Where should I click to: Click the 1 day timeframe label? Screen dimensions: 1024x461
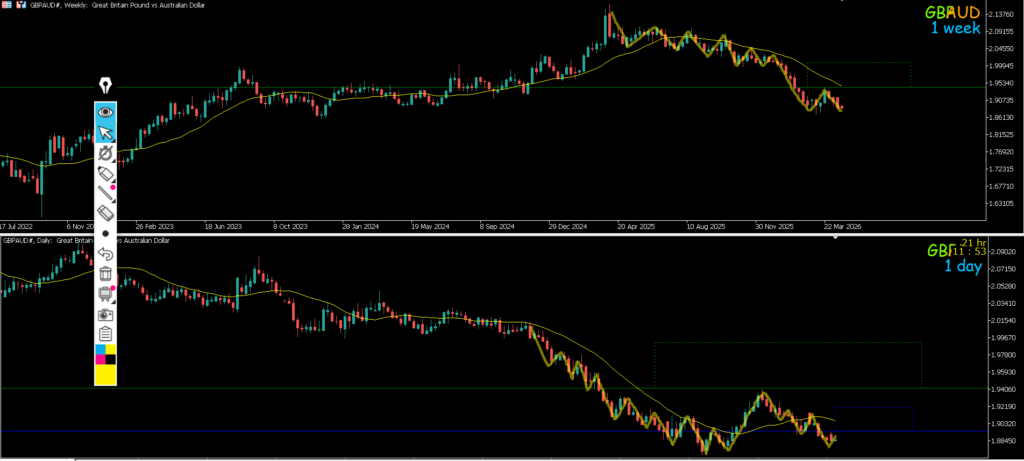tap(965, 266)
